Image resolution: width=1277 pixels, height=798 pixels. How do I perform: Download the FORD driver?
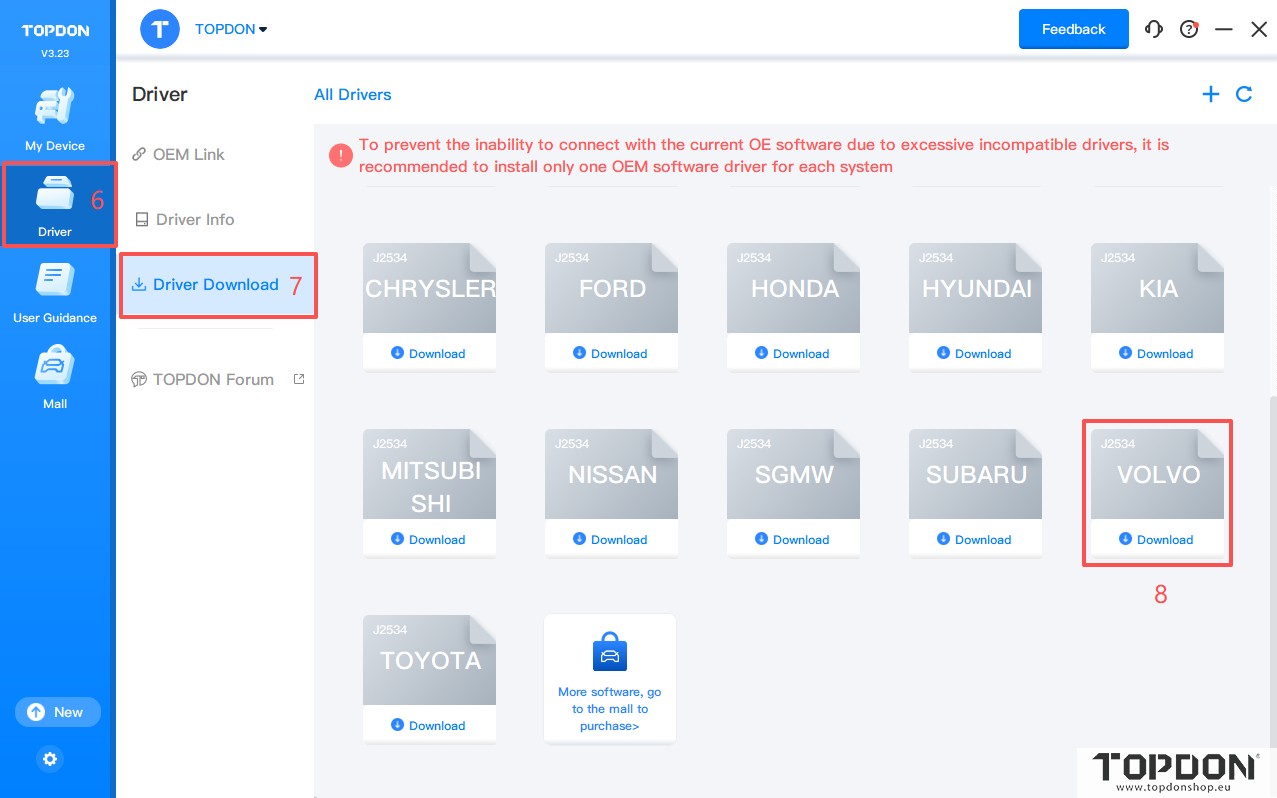tap(611, 353)
